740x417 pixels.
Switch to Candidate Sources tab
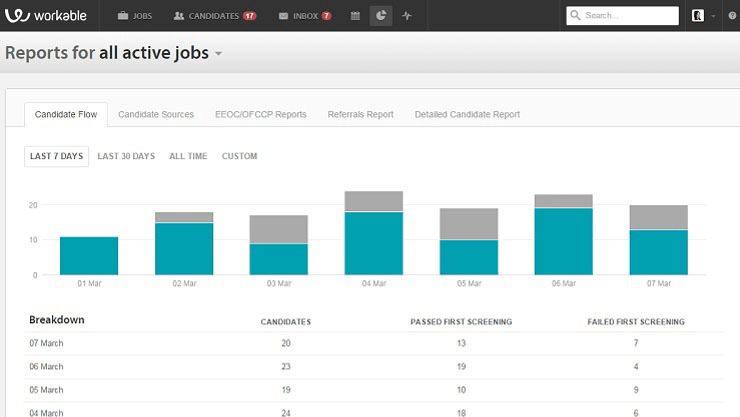pos(156,114)
